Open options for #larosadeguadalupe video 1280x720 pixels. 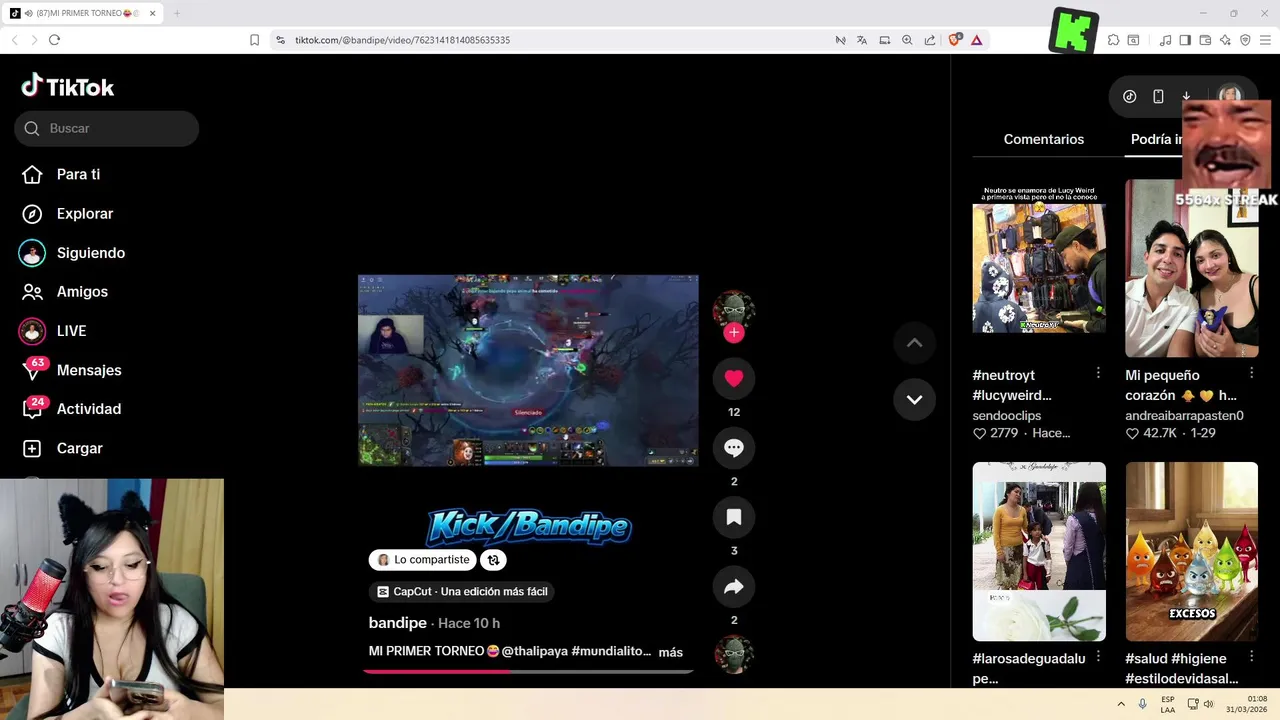[x=1098, y=657]
